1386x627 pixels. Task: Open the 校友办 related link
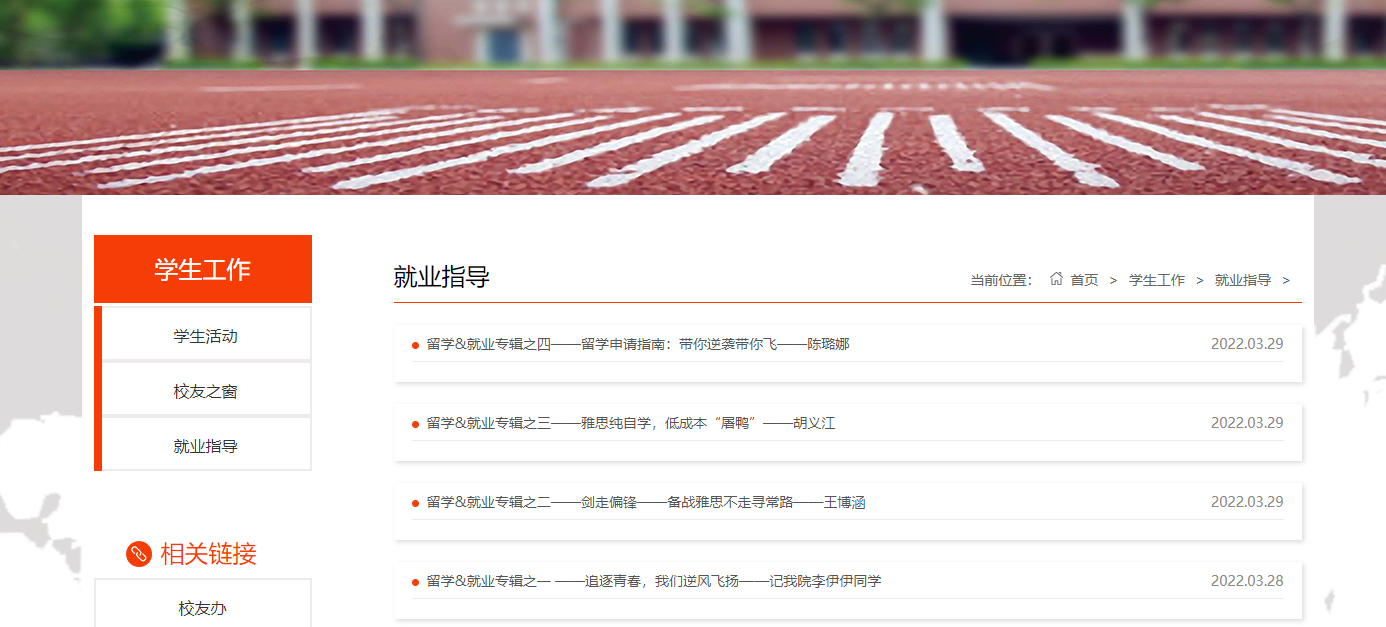[202, 608]
